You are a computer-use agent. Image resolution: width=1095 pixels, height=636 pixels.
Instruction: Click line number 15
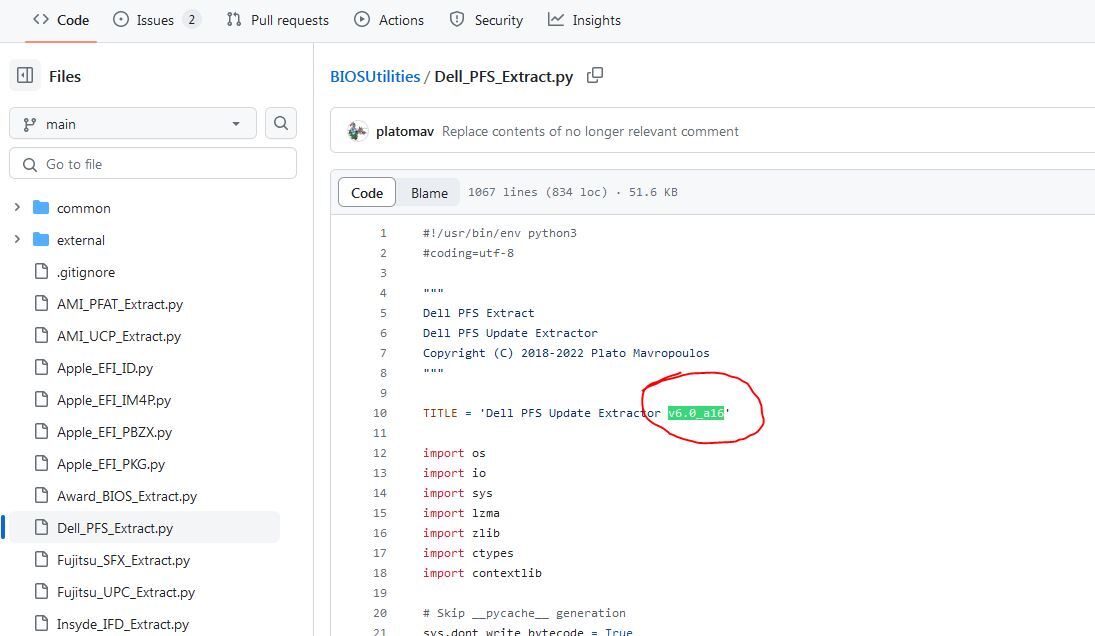[379, 513]
